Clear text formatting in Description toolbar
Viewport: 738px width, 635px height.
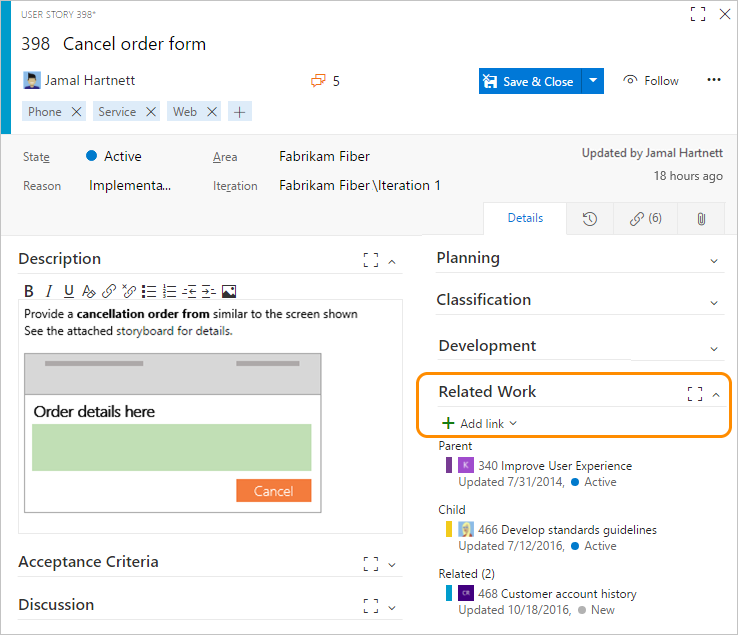click(88, 291)
